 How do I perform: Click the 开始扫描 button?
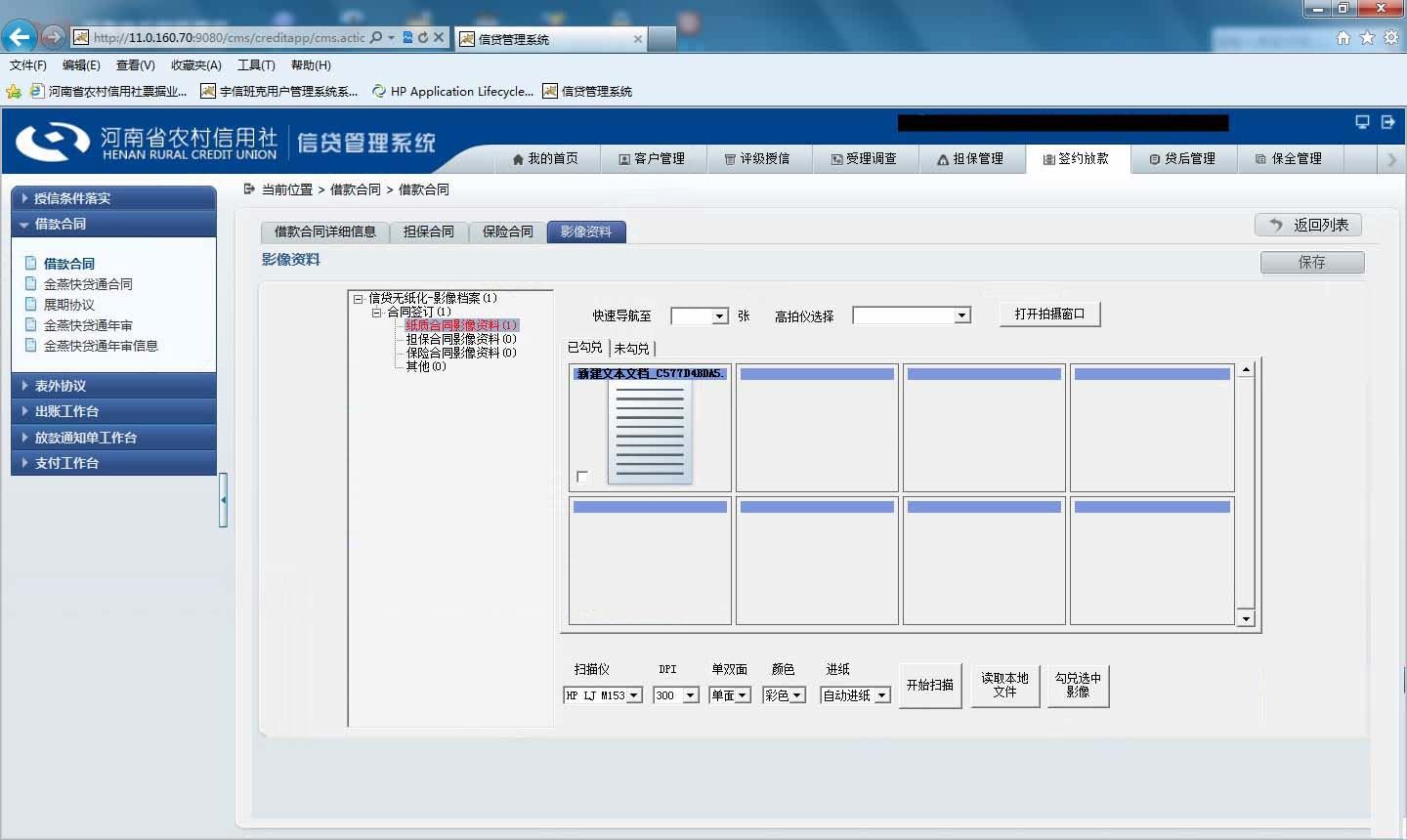pos(930,685)
